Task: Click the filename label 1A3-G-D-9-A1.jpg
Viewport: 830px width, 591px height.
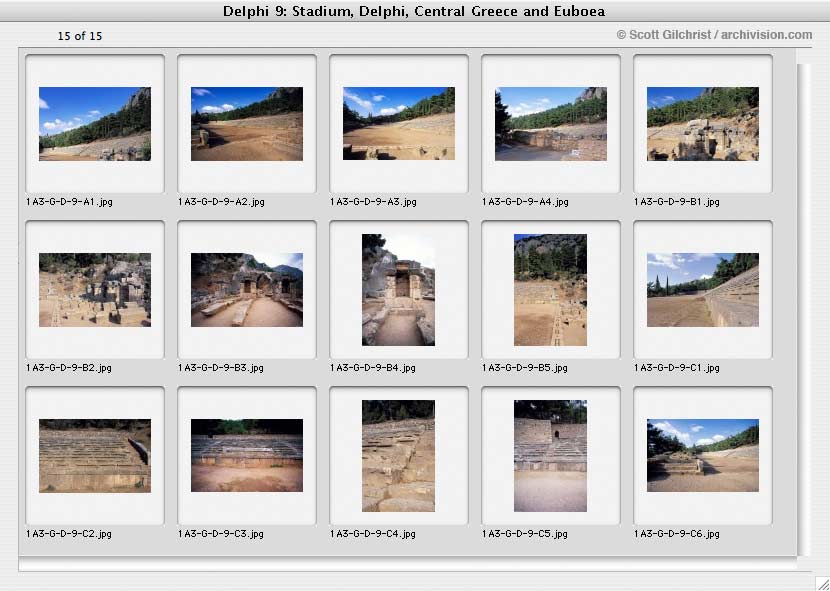Action: coord(69,202)
